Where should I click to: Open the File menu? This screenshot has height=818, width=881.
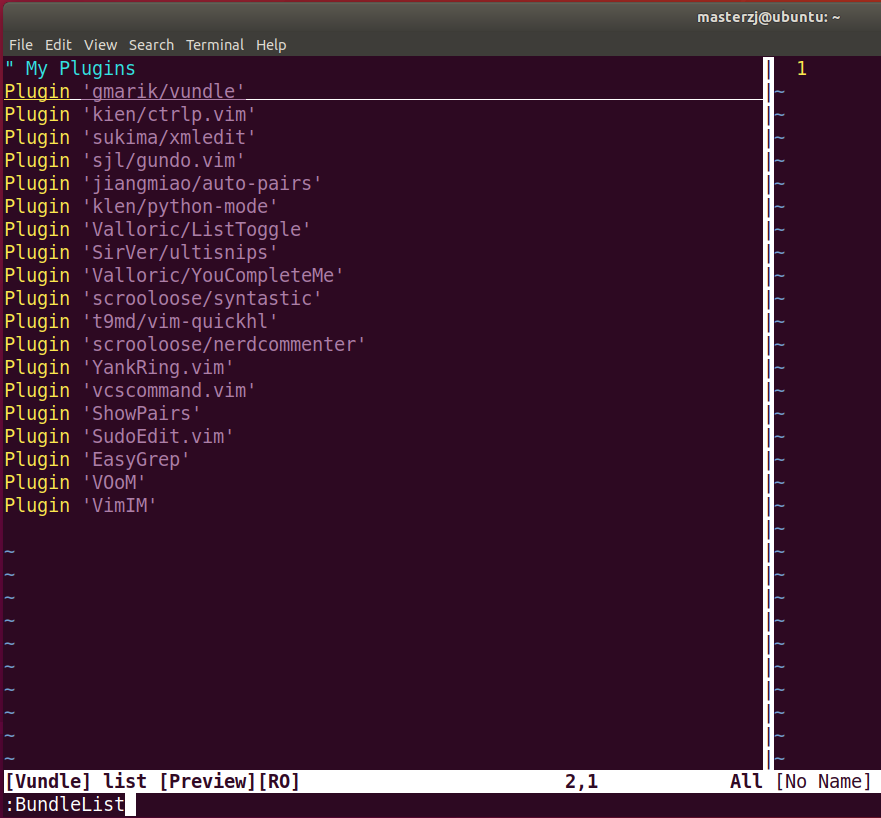tap(21, 45)
